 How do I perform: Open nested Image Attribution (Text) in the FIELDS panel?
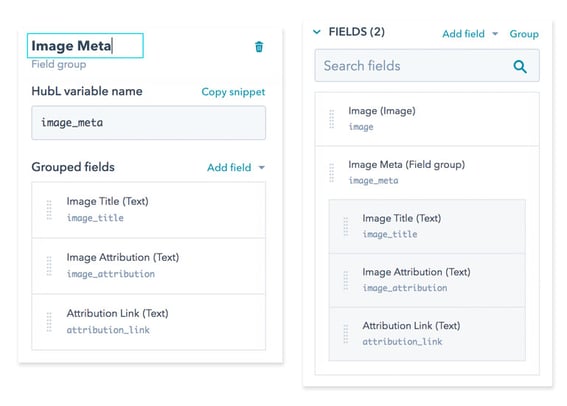tap(427, 280)
